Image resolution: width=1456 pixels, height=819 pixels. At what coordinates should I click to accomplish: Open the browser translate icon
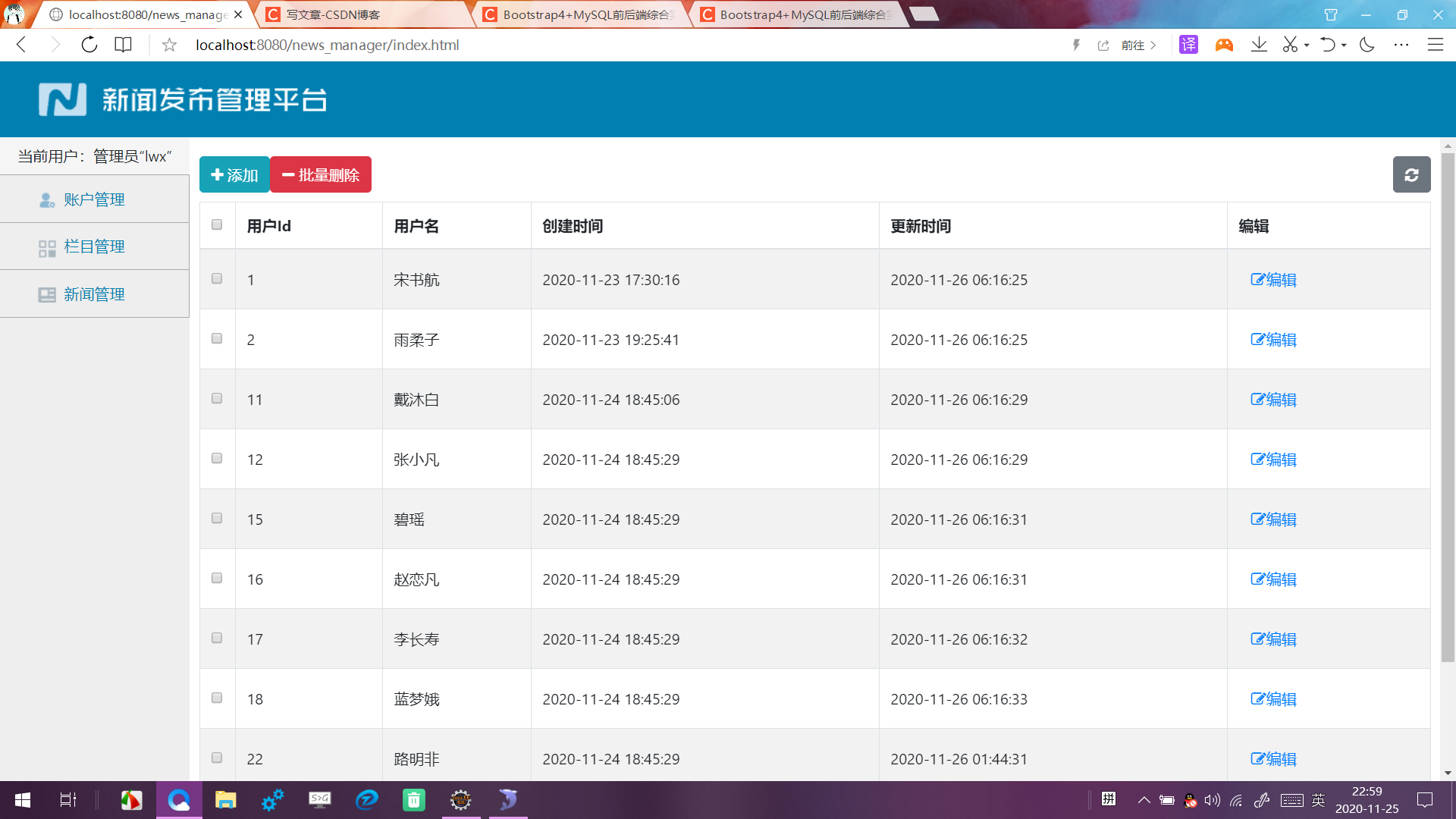click(x=1188, y=45)
